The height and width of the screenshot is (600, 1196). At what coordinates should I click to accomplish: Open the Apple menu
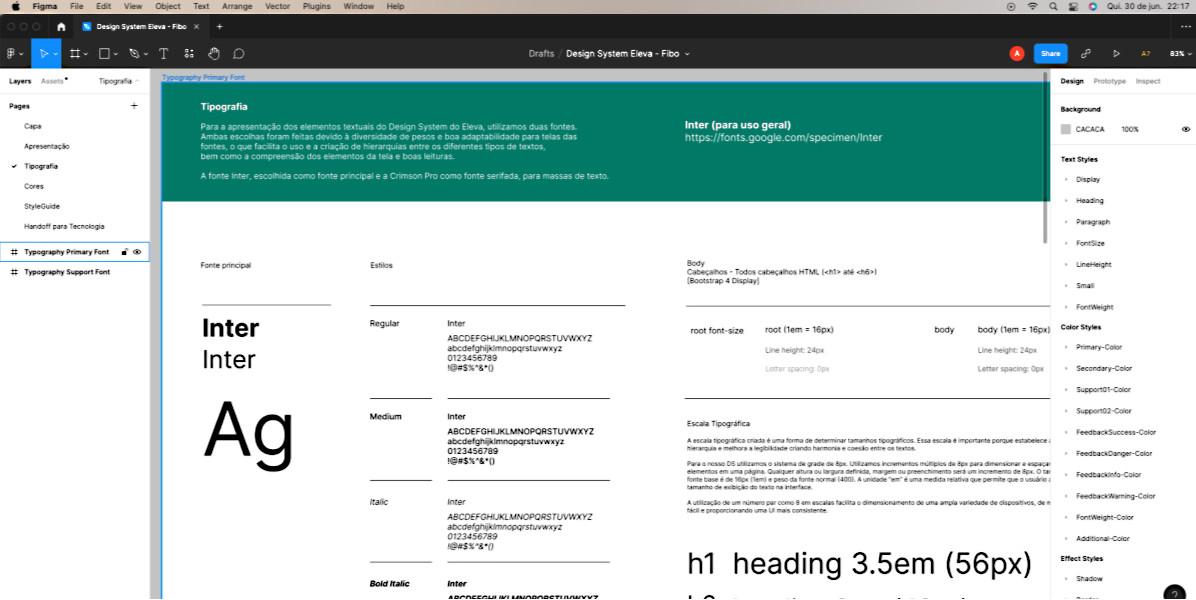point(14,6)
